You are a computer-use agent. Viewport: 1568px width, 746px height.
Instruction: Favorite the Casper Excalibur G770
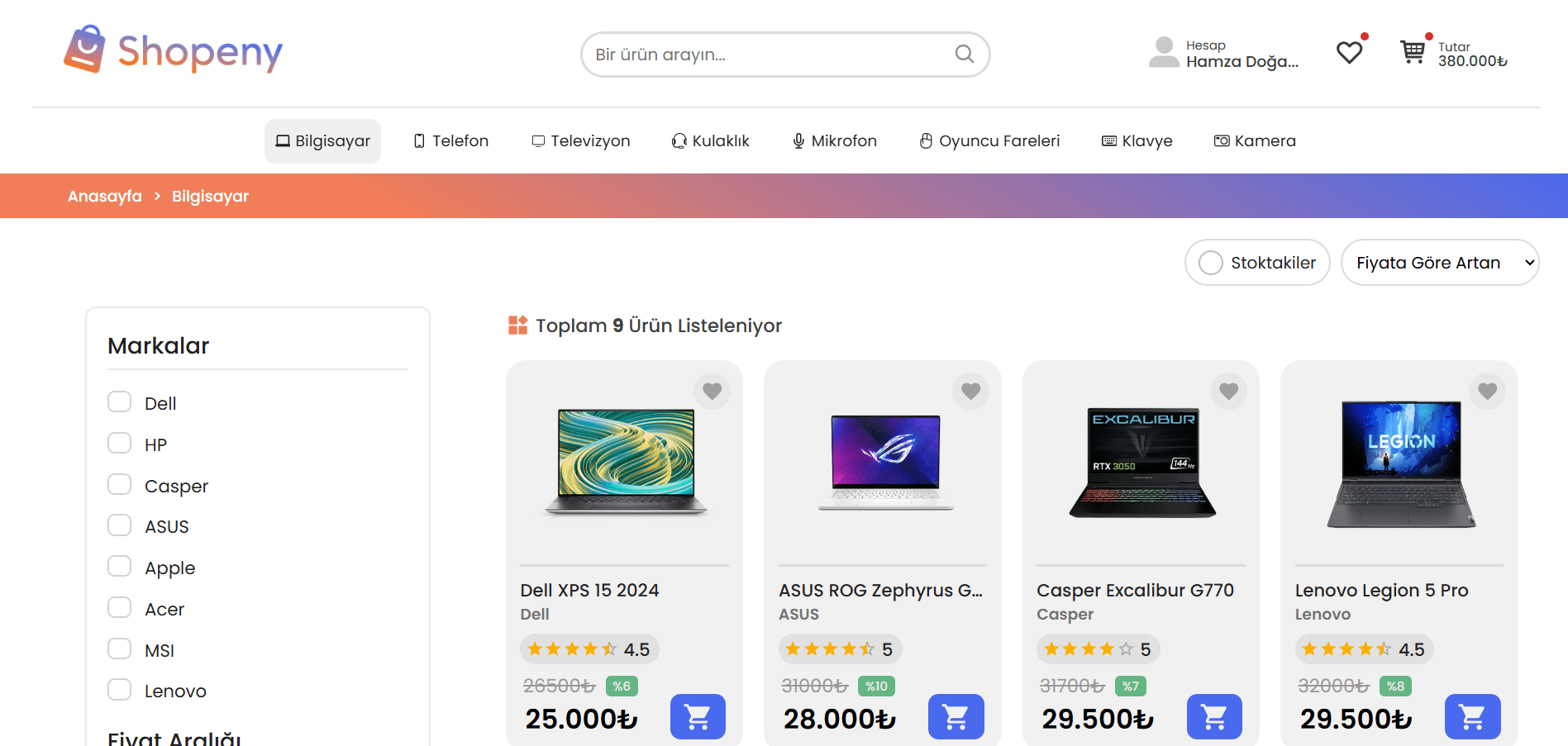1228,391
